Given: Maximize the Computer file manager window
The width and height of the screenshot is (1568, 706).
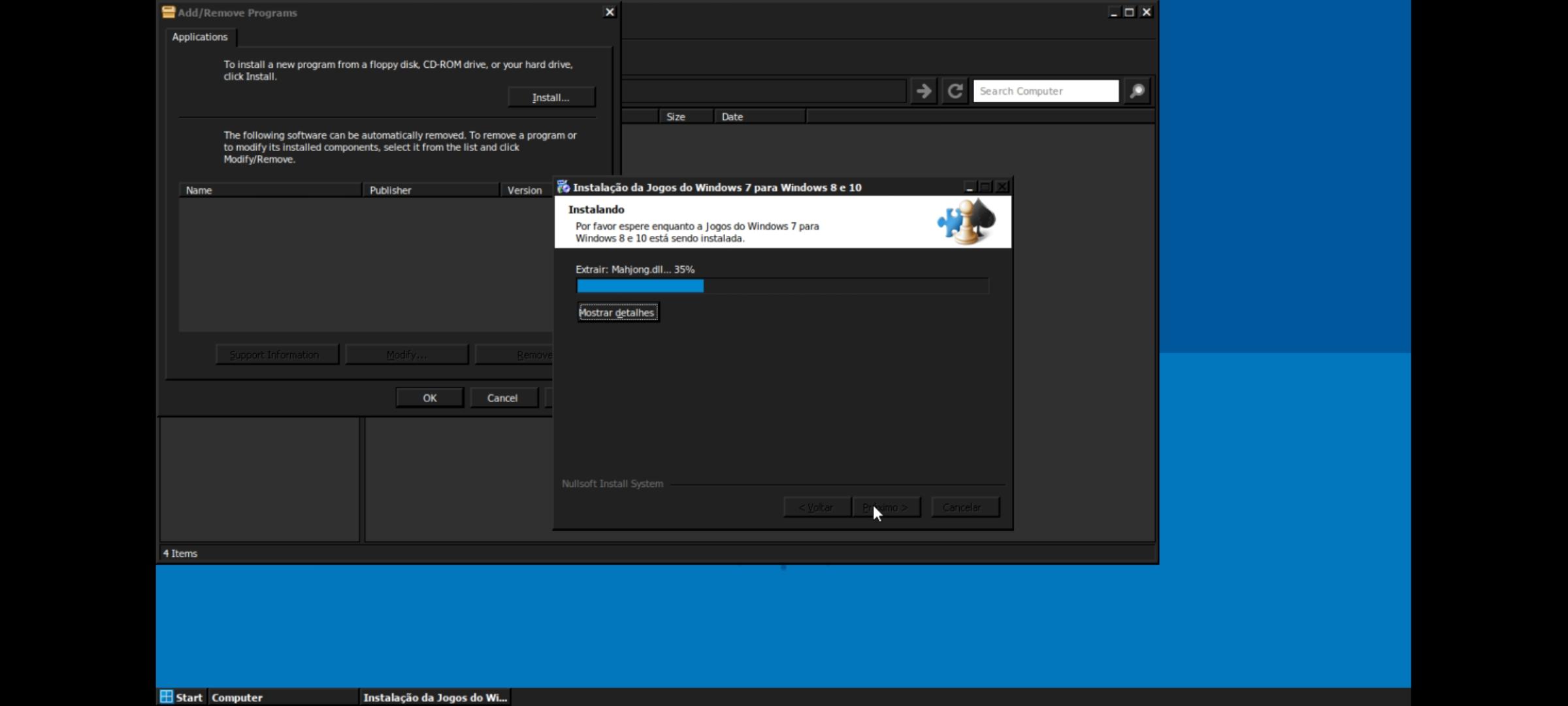Looking at the screenshot, I should click(1129, 12).
